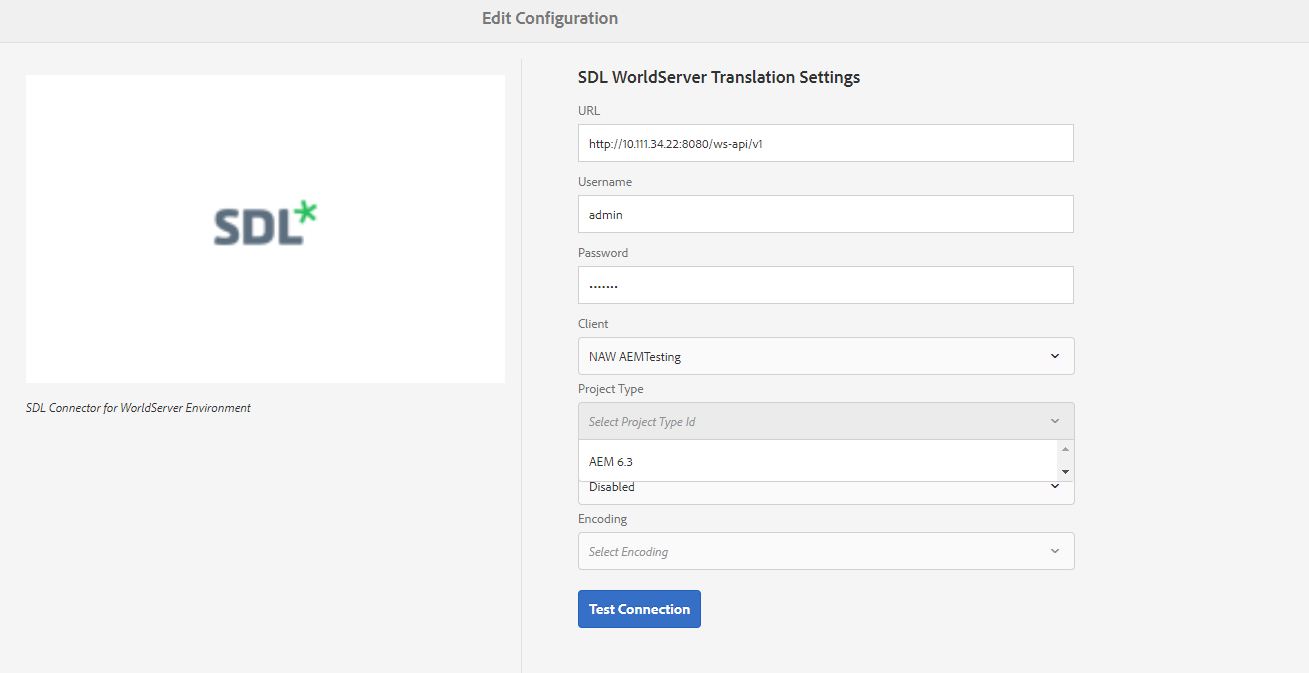Click the Edit Configuration heading

point(550,18)
